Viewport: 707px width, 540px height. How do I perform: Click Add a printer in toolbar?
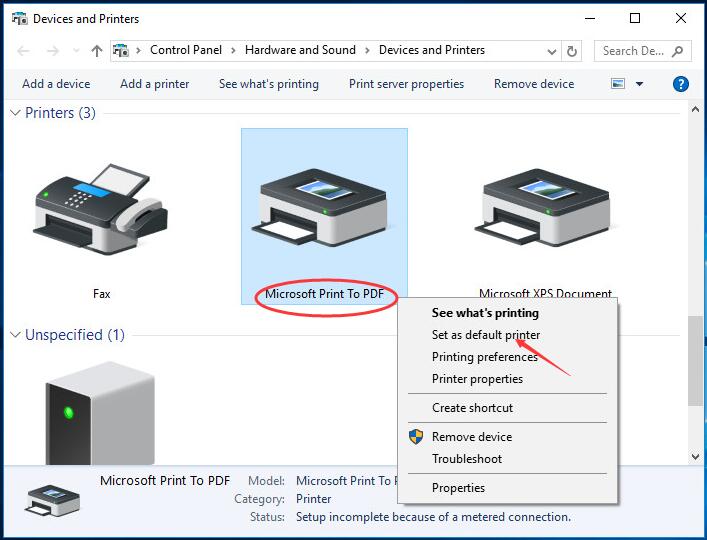[x=154, y=84]
